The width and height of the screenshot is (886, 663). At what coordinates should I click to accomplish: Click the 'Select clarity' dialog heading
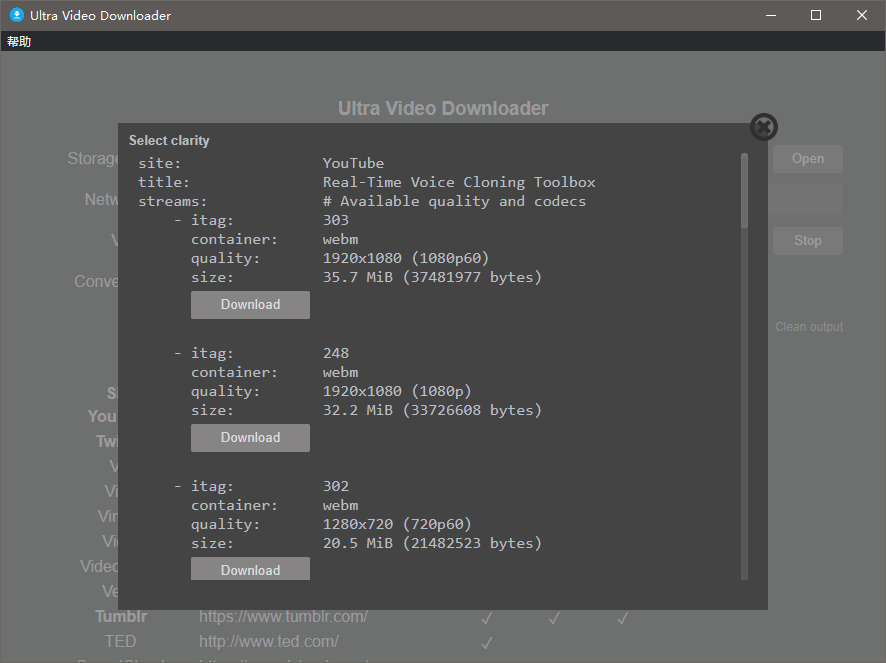tap(169, 141)
